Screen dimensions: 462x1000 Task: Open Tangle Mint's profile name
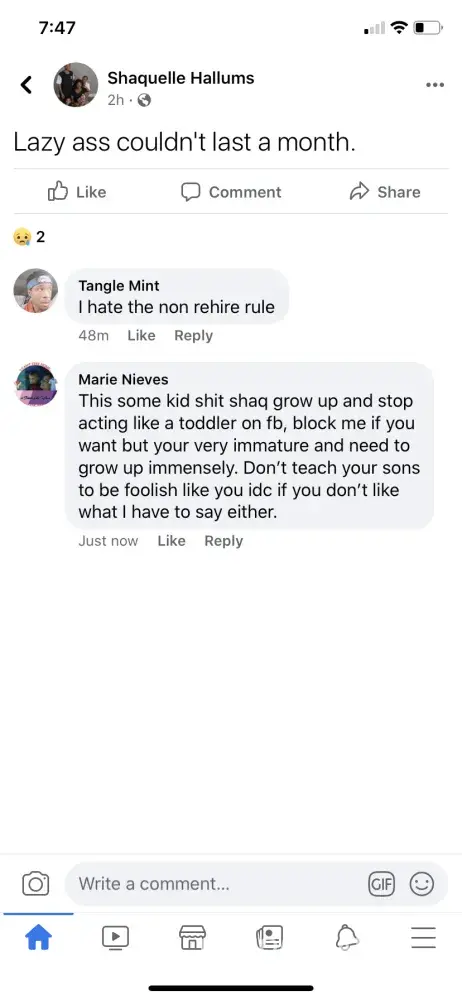119,286
